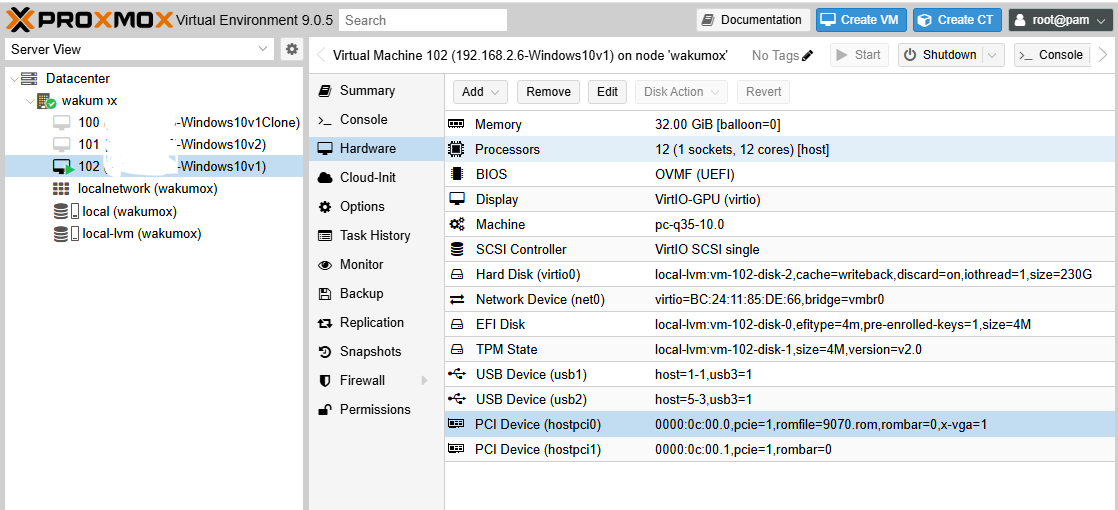Select the 101 Windows10v2 VM
This screenshot has height=510, width=1118.
coord(154,145)
